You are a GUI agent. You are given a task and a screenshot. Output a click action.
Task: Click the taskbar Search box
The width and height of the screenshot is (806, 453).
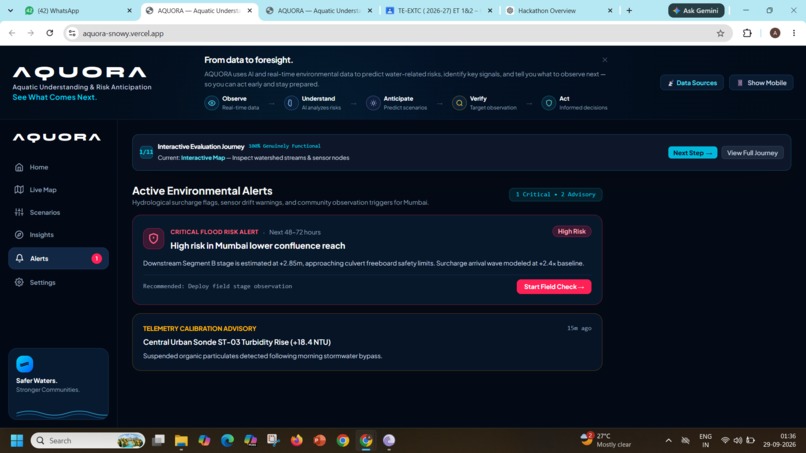coord(88,441)
